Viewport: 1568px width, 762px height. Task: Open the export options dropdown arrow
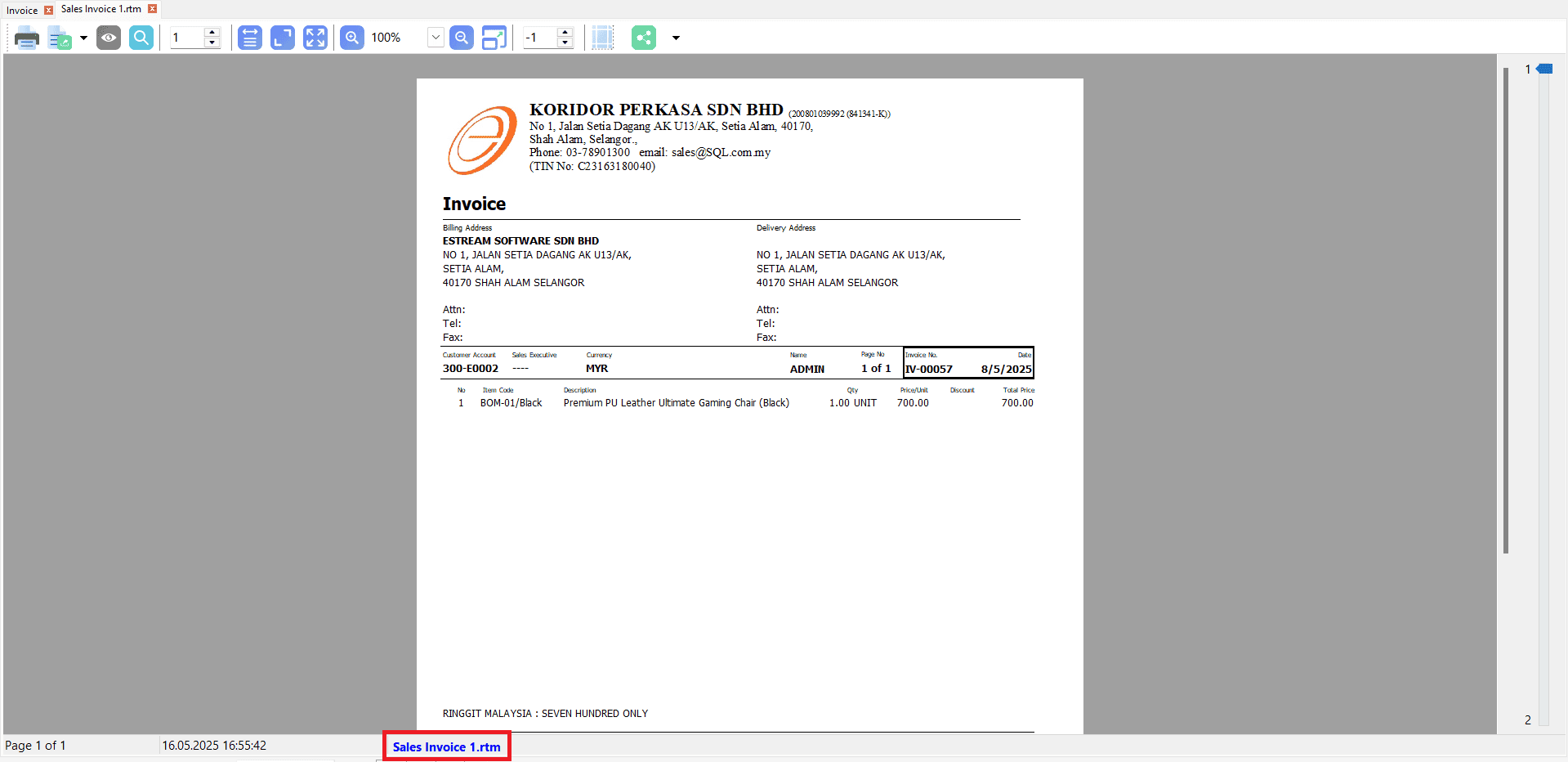tap(83, 38)
